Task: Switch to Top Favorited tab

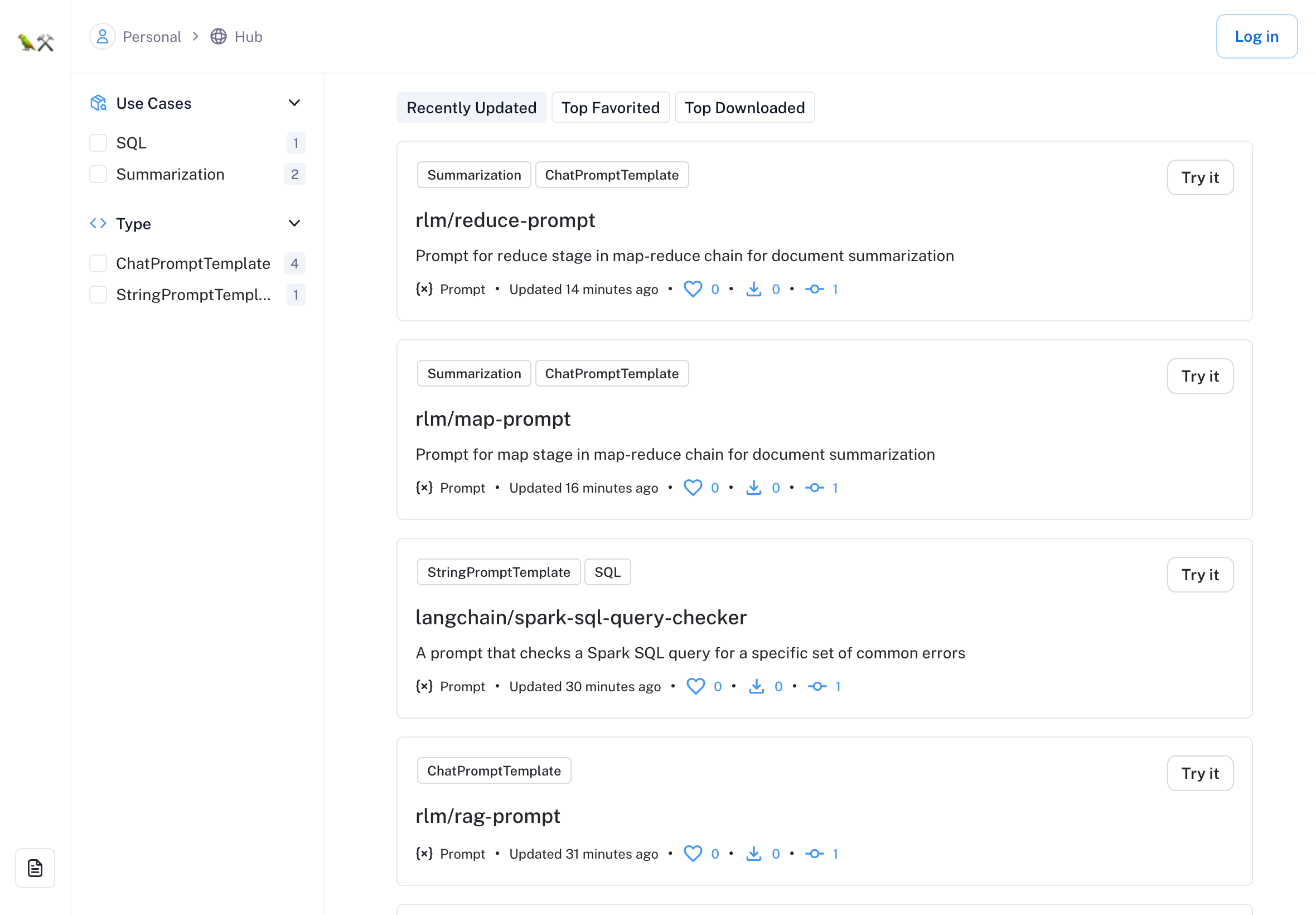Action: 611,107
